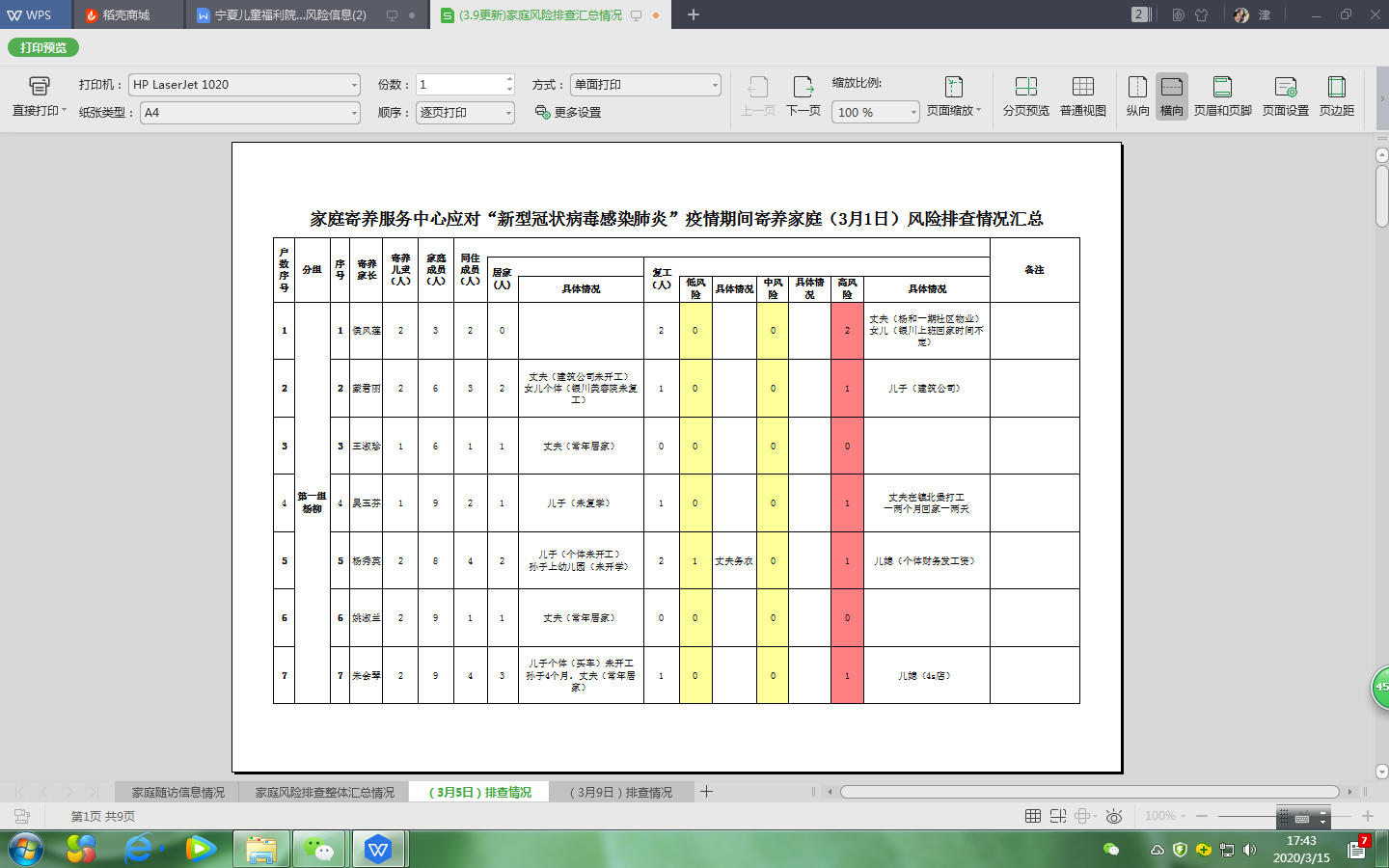The image size is (1389, 868).
Task: Open 页边距 margins settings
Action: [x=1336, y=96]
